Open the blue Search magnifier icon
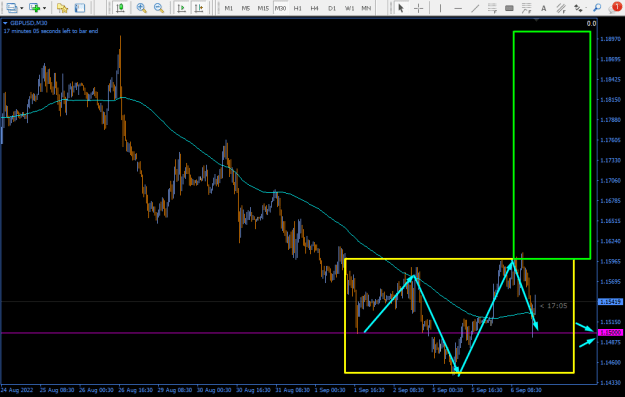625x397 pixels. (597, 8)
